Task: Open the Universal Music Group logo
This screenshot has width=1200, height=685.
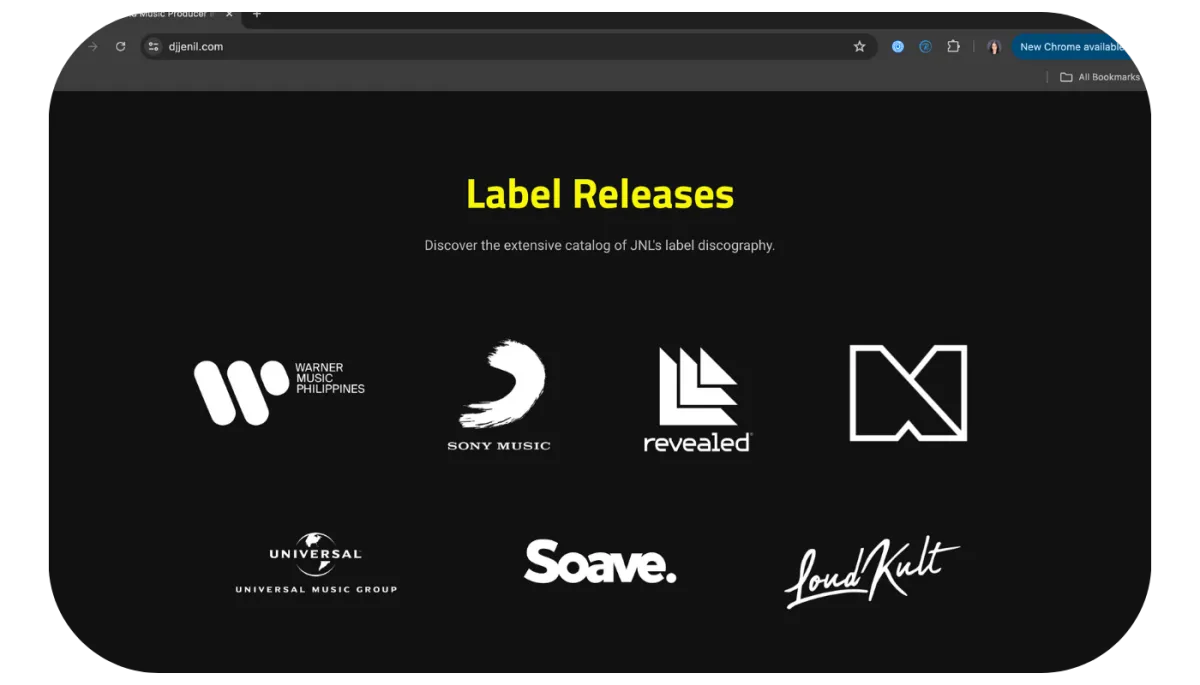Action: (316, 563)
